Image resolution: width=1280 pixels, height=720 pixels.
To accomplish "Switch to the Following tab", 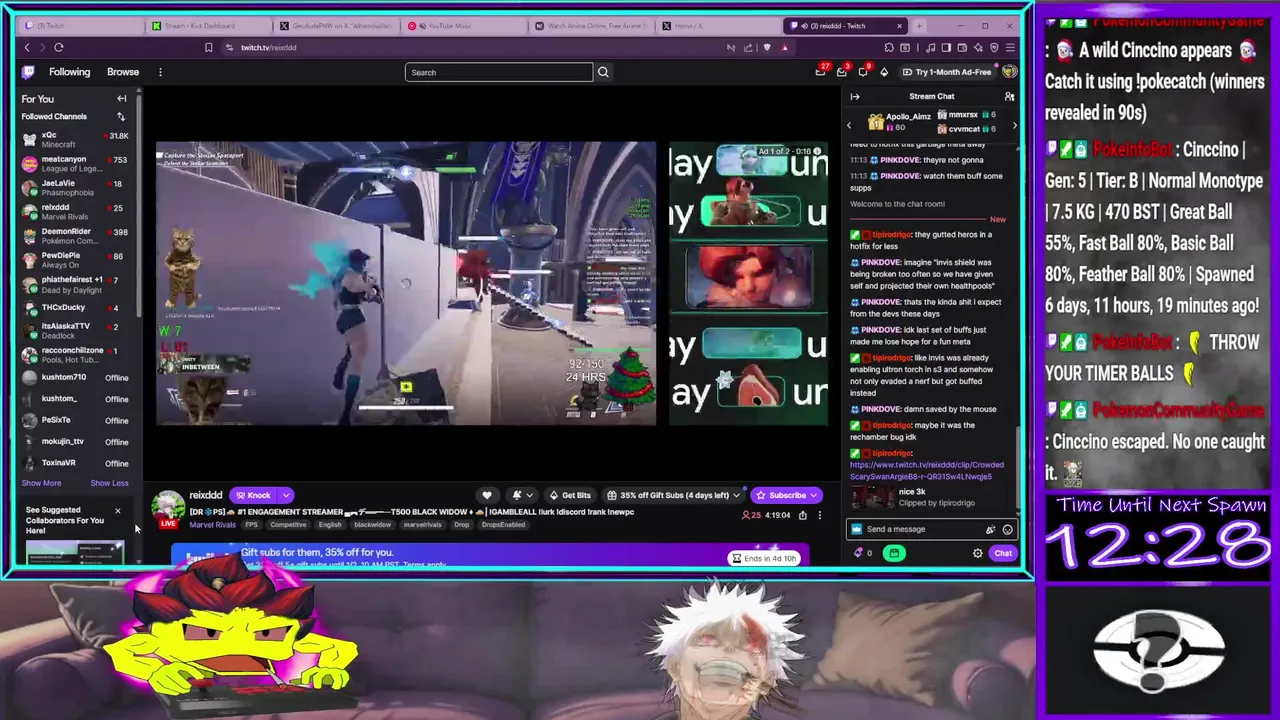I will pos(70,72).
